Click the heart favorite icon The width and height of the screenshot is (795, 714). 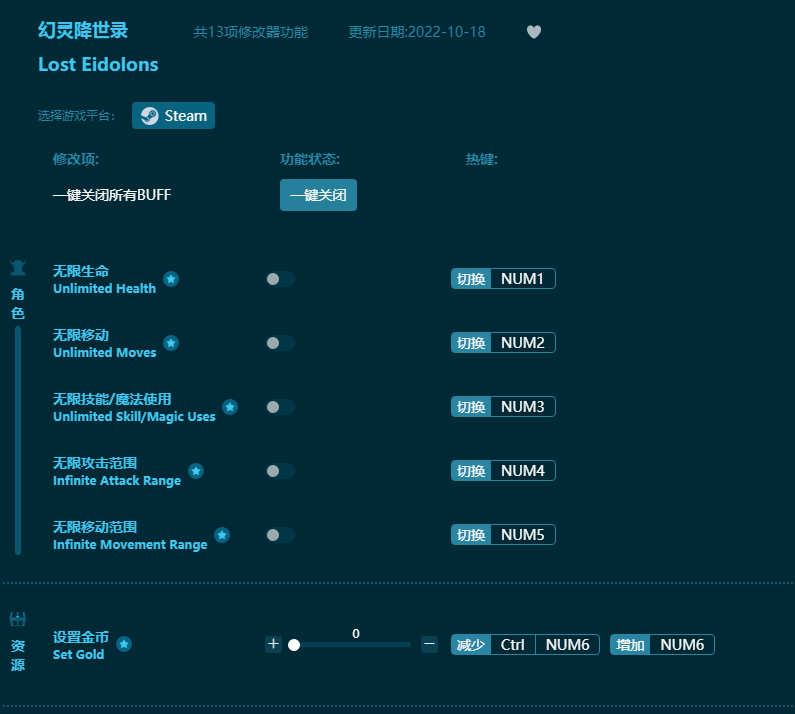pos(534,32)
